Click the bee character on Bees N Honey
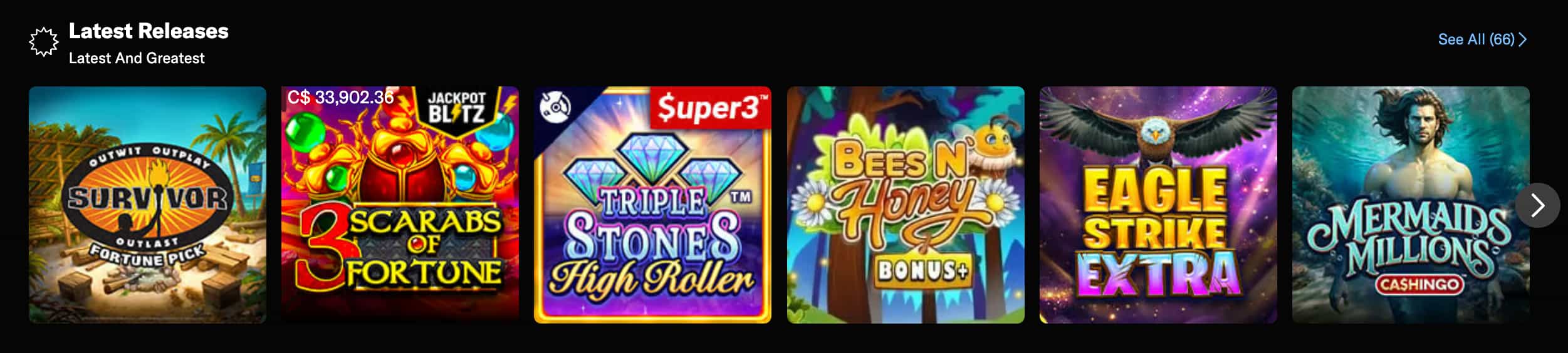Viewport: 1568px width, 353px height. 993,143
